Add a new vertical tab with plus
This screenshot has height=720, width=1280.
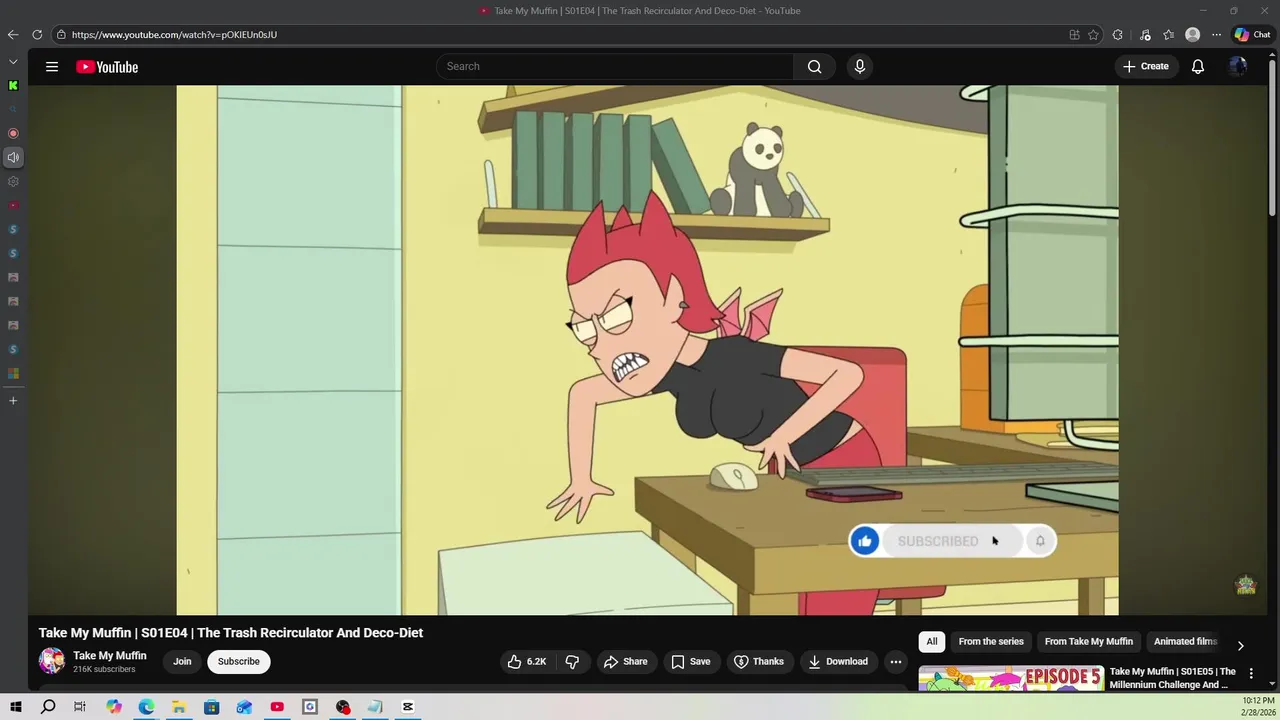coord(13,400)
